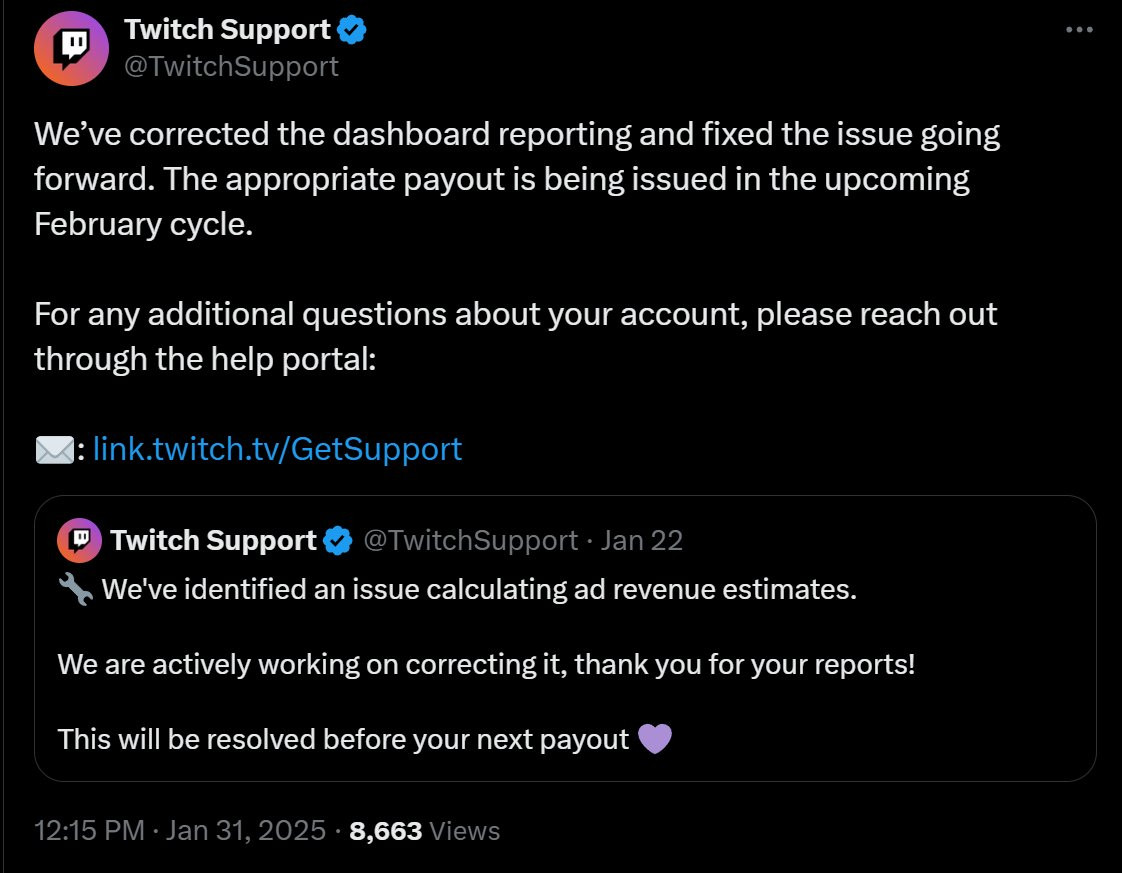The width and height of the screenshot is (1122, 873).
Task: Open the quoted tweet about ad revenue estimates
Action: pyautogui.click(x=565, y=638)
